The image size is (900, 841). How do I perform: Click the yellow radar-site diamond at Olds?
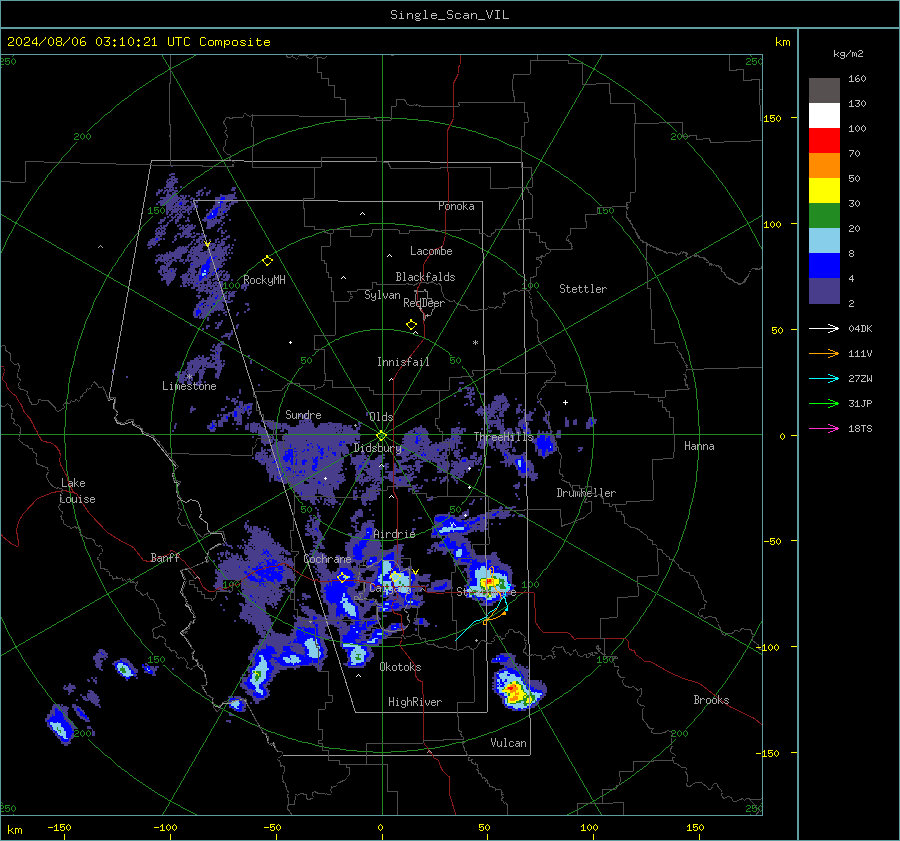[381, 436]
